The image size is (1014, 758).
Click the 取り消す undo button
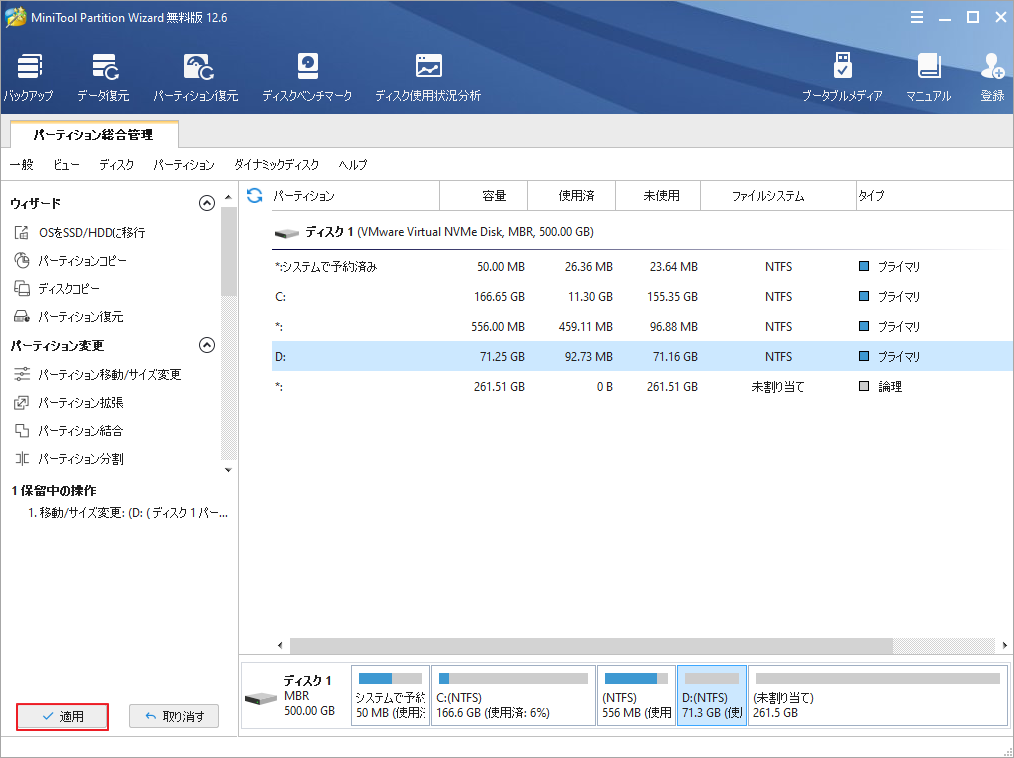coord(174,716)
